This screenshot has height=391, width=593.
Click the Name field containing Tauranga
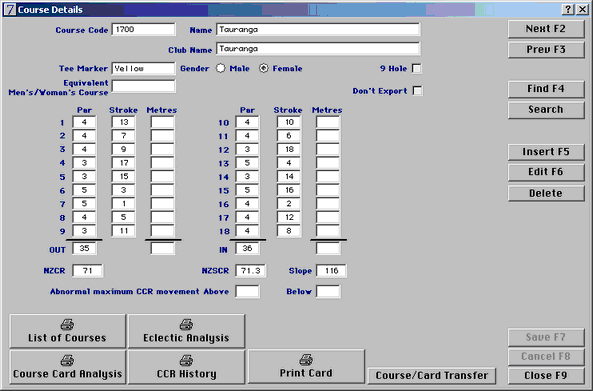point(318,29)
